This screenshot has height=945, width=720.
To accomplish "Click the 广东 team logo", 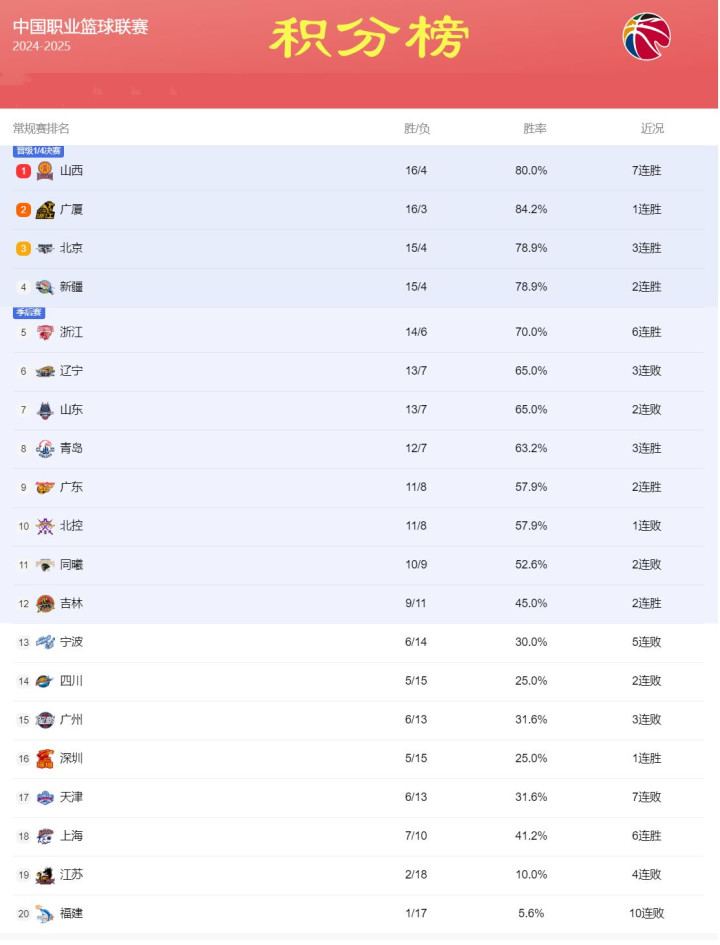I will pos(45,488).
